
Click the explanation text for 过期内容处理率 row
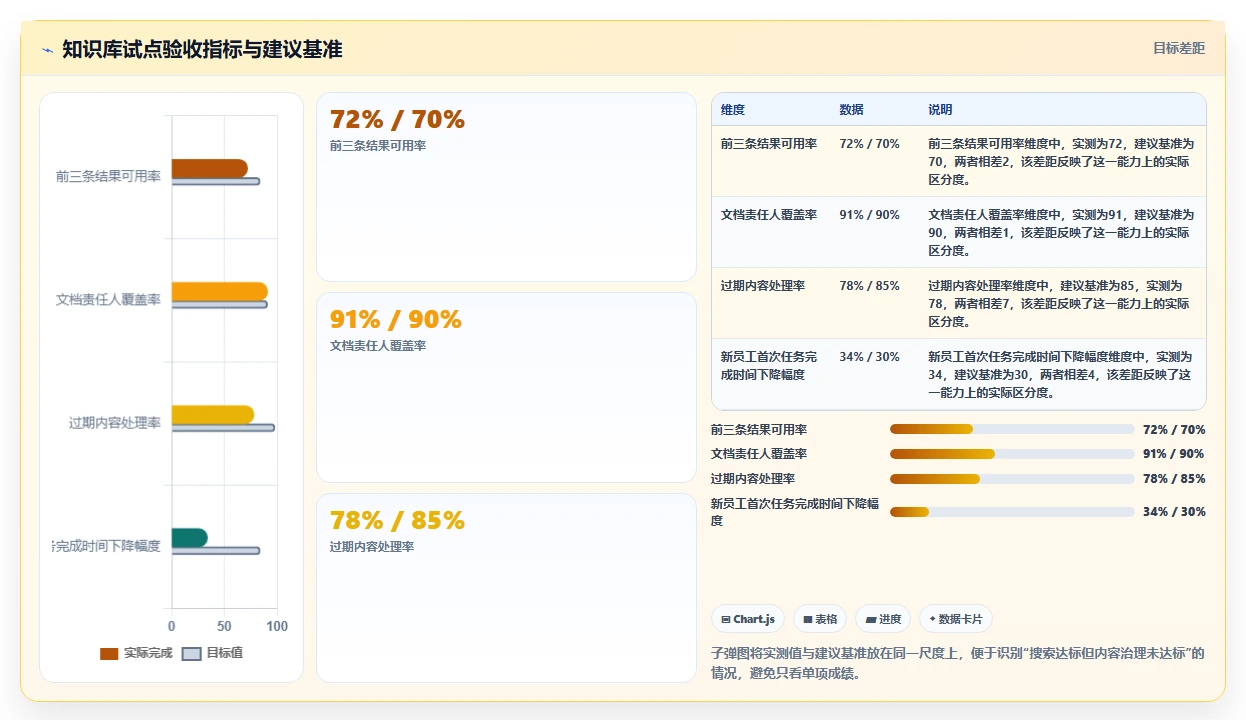1060,304
